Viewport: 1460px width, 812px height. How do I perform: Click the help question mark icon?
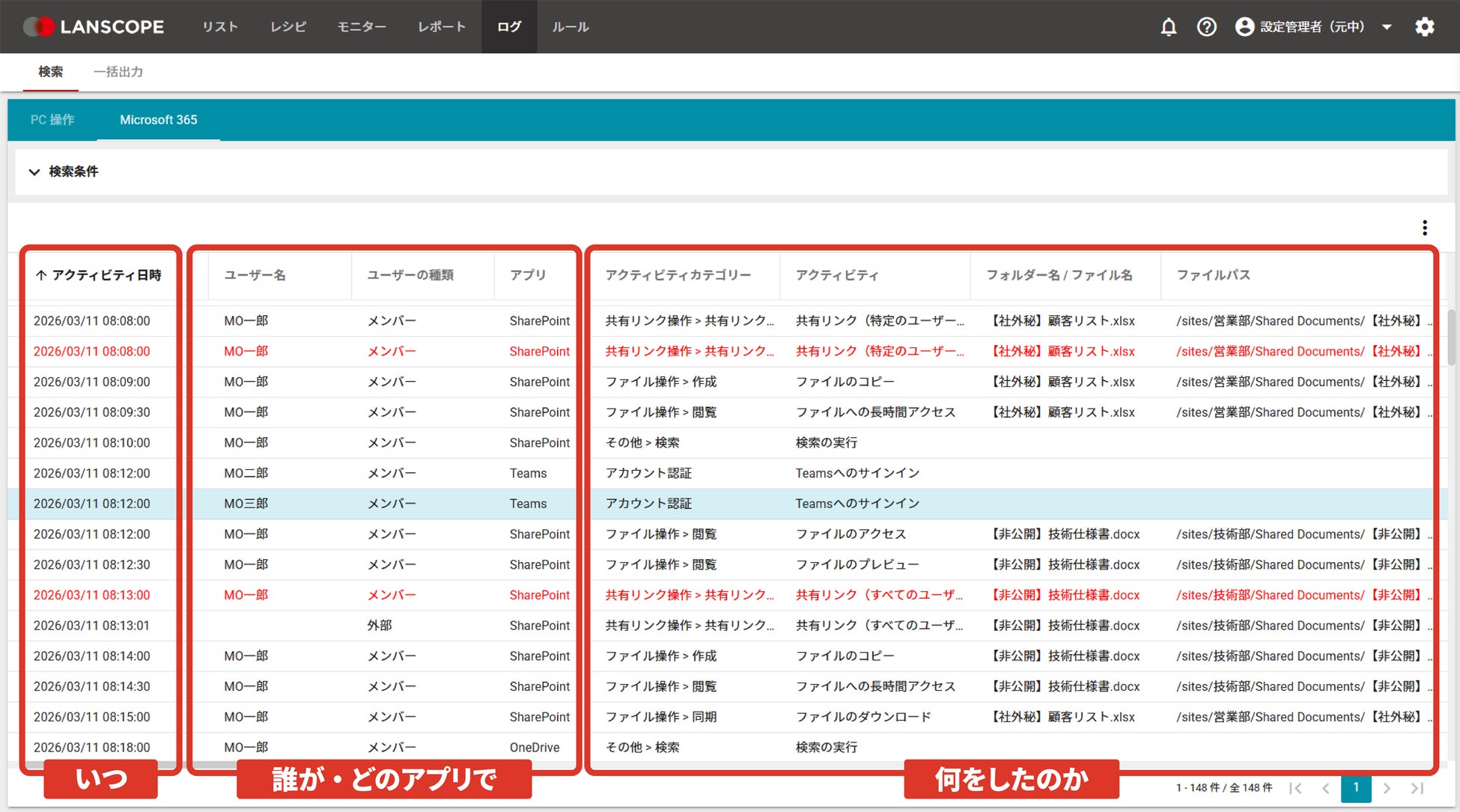(1206, 27)
